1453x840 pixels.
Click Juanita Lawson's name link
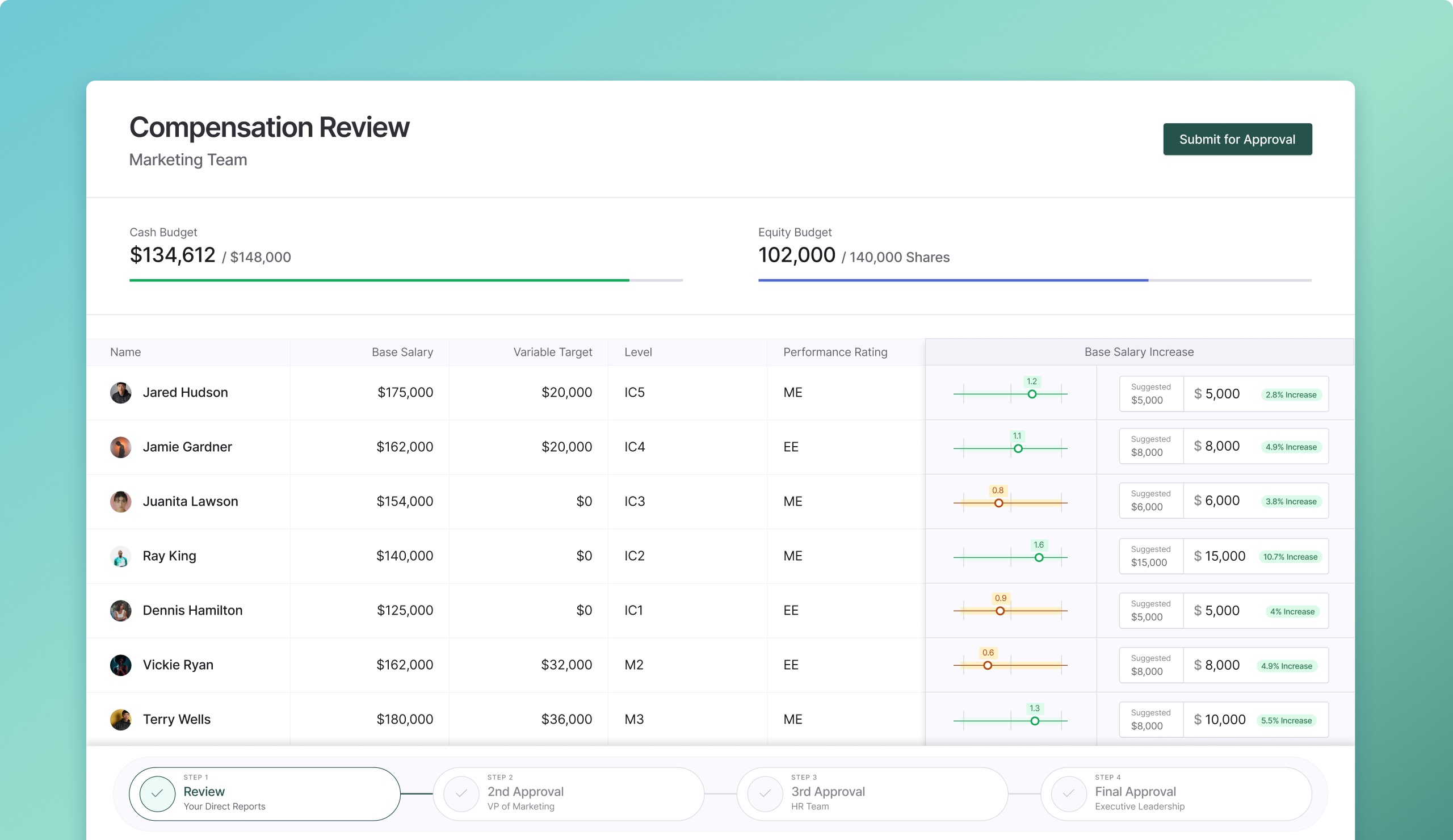coord(190,502)
